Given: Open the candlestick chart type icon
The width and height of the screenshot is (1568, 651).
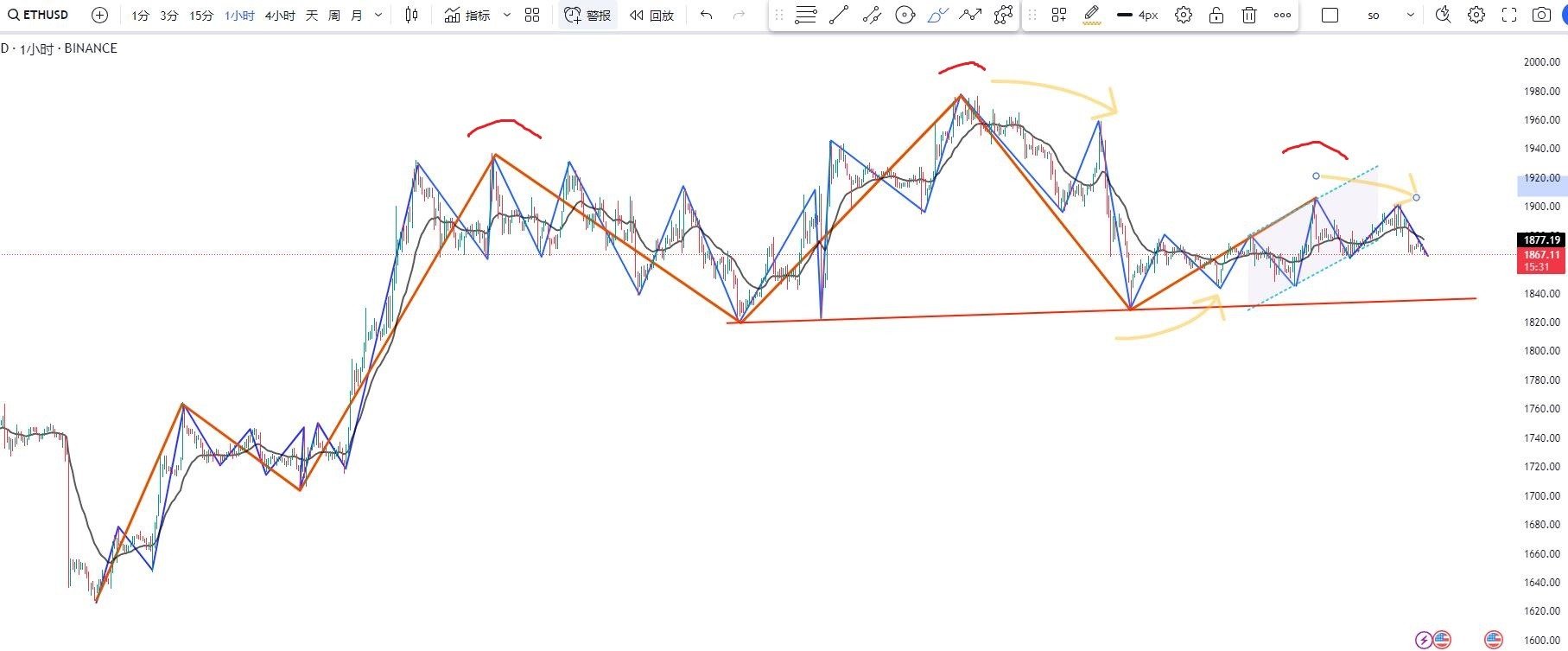Looking at the screenshot, I should tap(412, 15).
